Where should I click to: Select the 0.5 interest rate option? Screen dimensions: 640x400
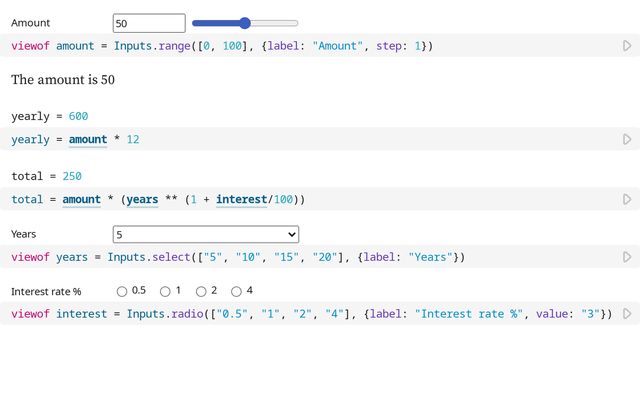tap(122, 291)
